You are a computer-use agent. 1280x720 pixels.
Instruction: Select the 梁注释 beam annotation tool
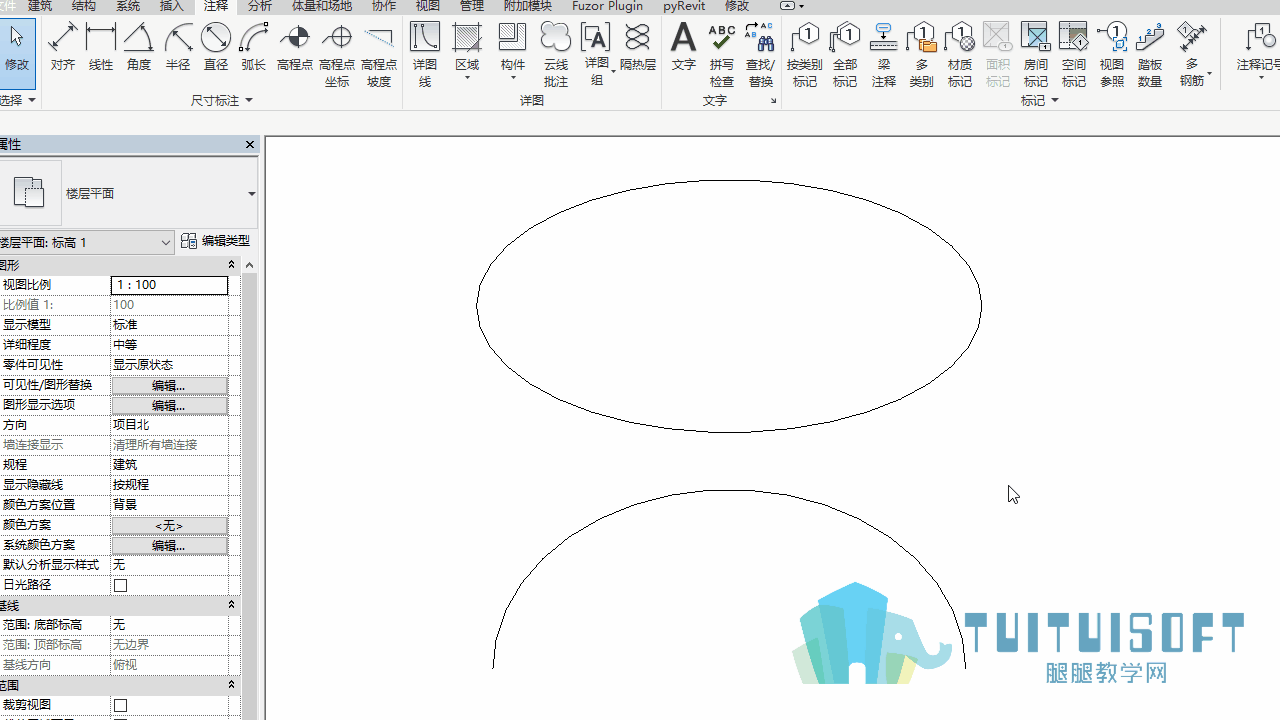coord(884,54)
